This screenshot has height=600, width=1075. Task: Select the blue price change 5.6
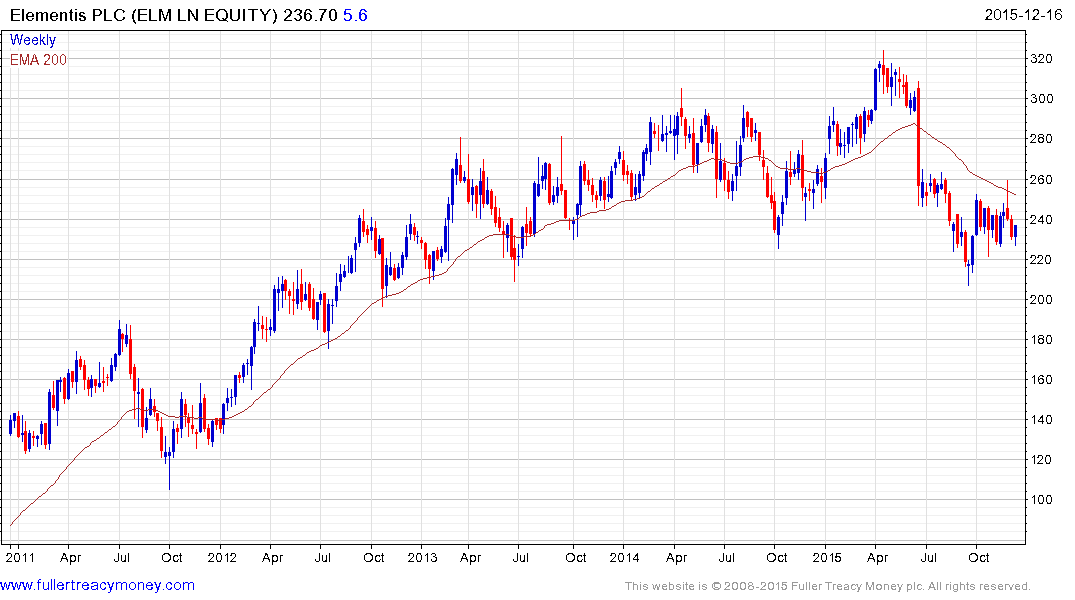(355, 15)
